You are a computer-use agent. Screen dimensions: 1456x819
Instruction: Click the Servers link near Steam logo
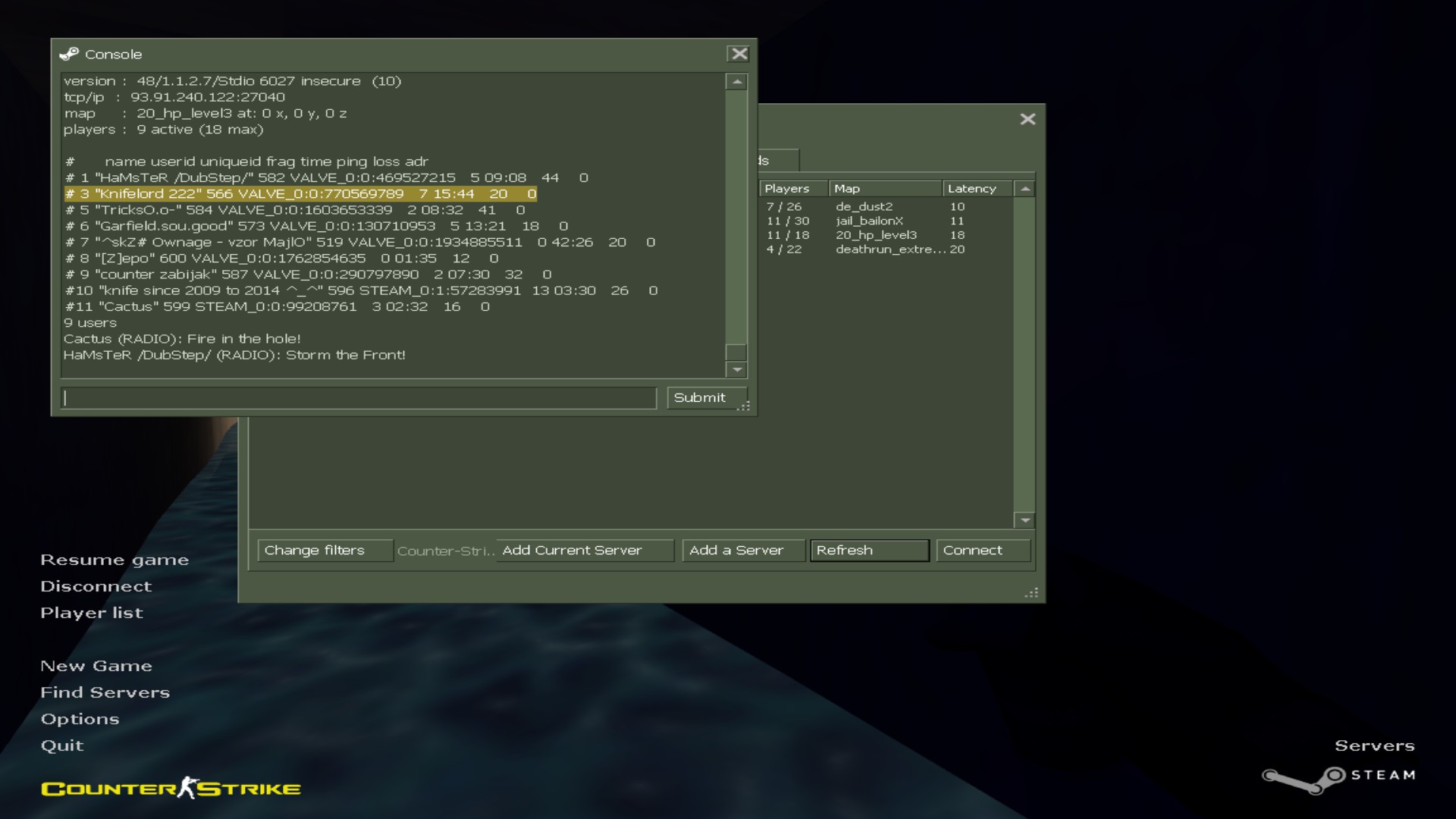1375,745
